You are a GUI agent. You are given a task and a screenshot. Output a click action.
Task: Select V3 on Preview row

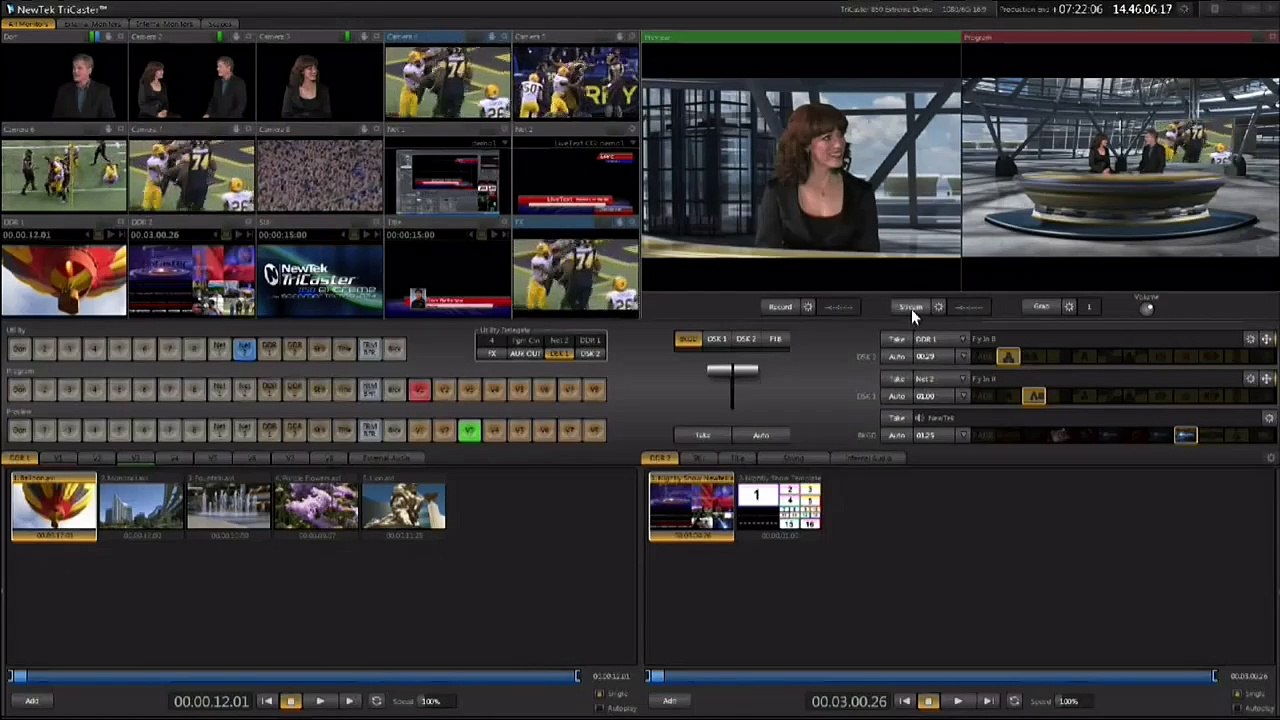pos(469,431)
